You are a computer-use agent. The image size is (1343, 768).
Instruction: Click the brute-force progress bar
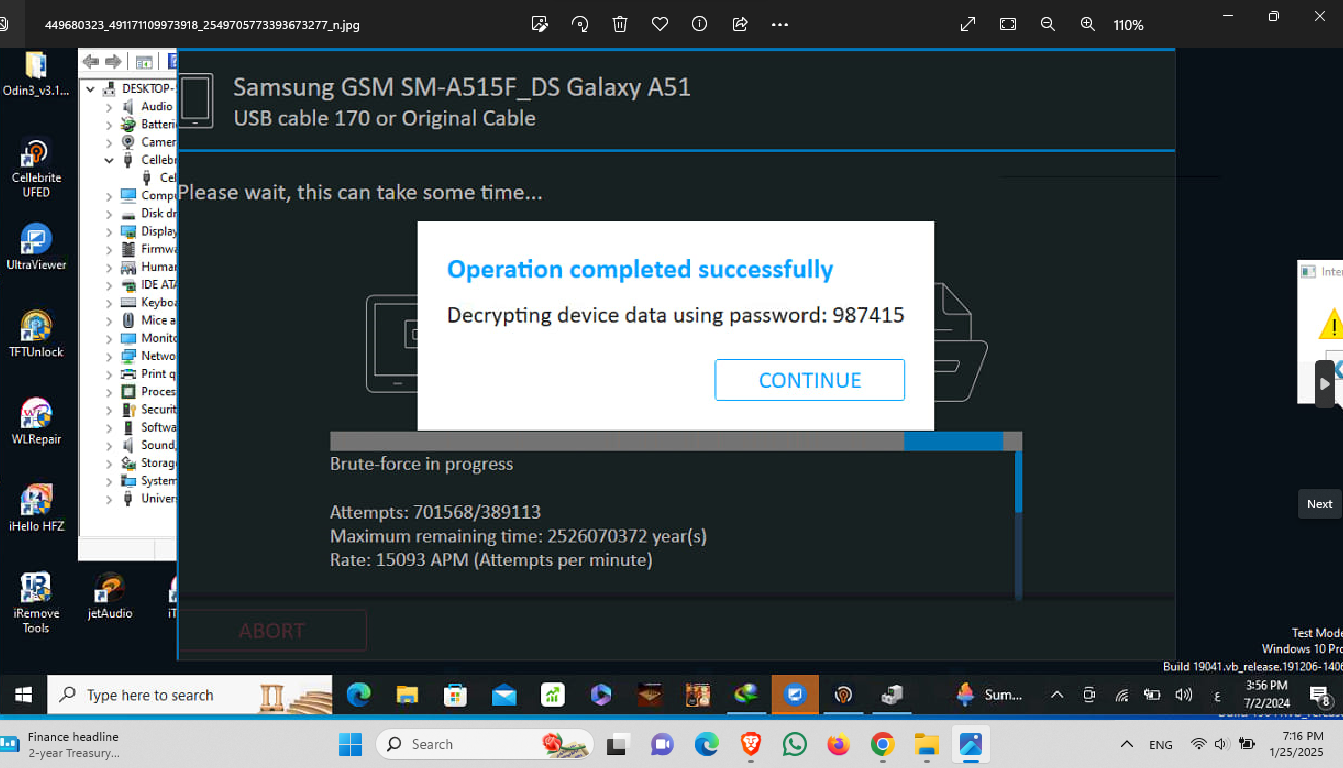676,441
